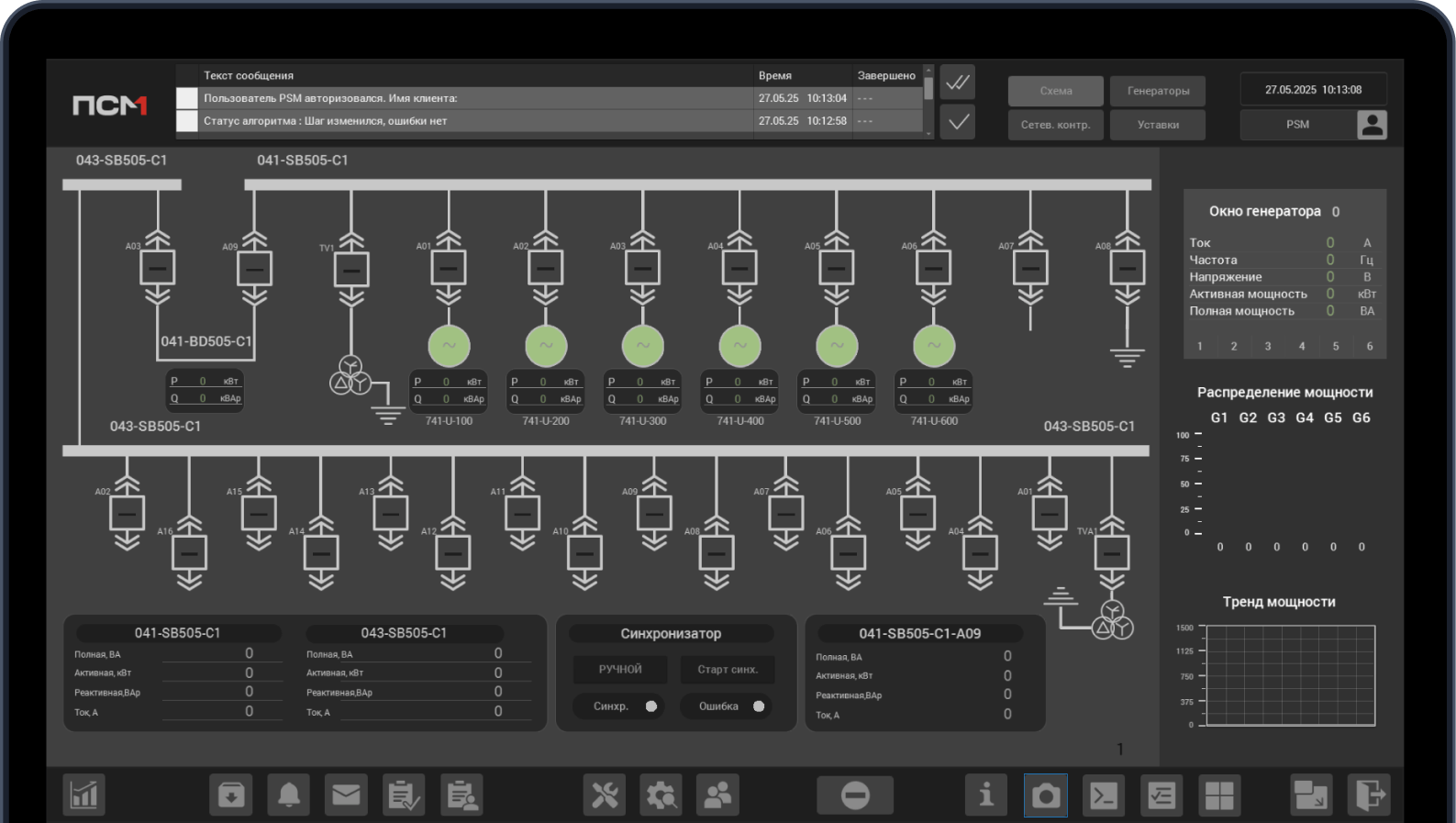
Task: Tick checkbox for user authorization message
Action: (x=187, y=98)
